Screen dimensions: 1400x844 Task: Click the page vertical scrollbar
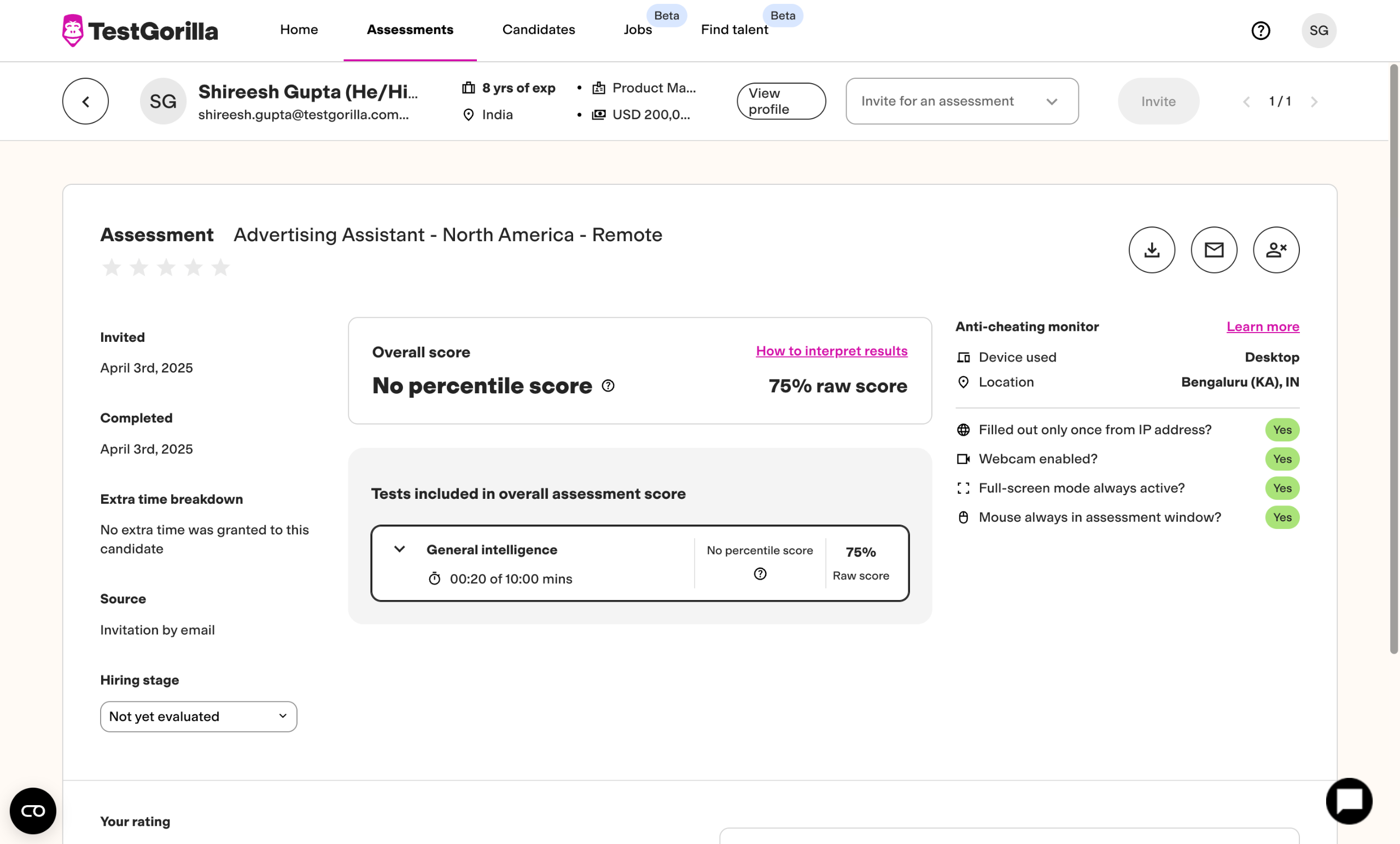pos(1393,358)
